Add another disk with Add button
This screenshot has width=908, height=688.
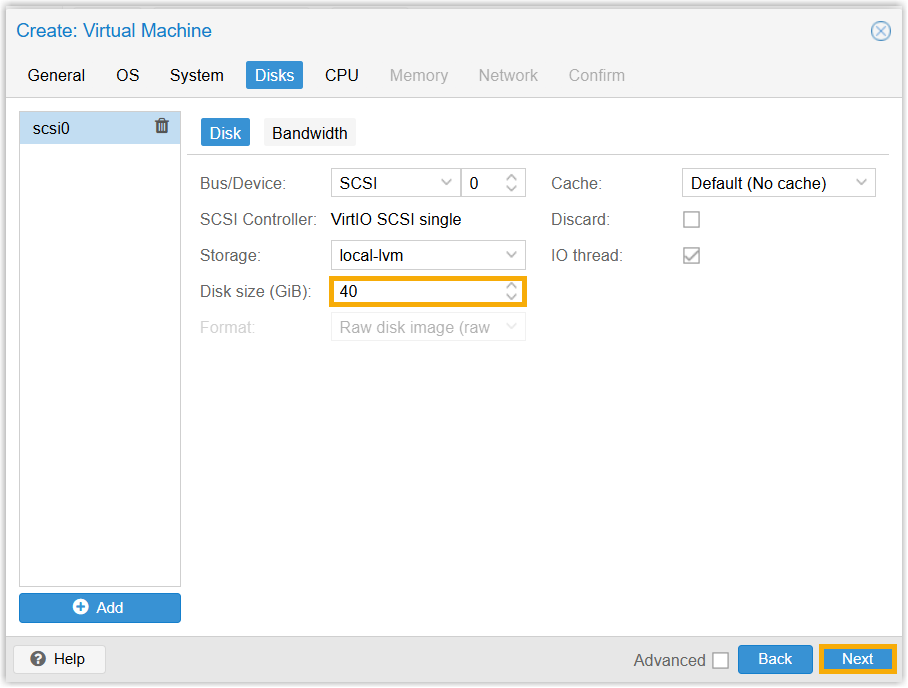click(100, 608)
